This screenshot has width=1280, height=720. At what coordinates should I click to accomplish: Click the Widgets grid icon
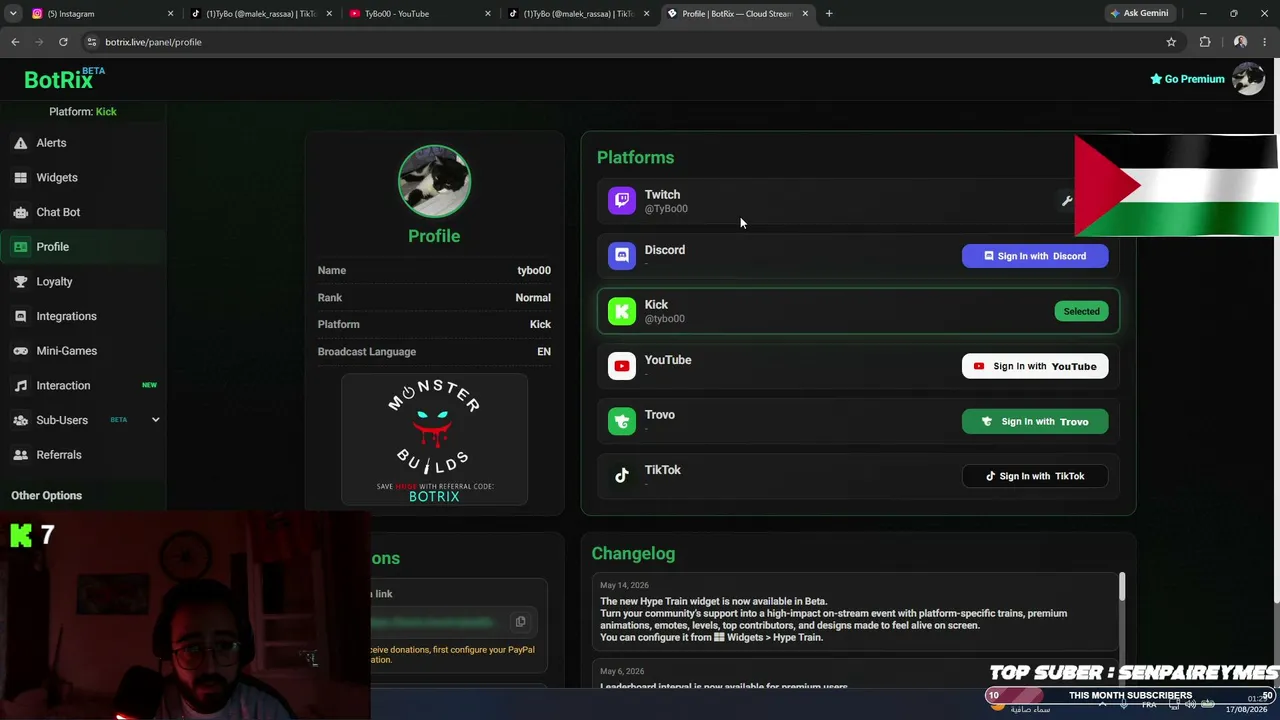[20, 177]
